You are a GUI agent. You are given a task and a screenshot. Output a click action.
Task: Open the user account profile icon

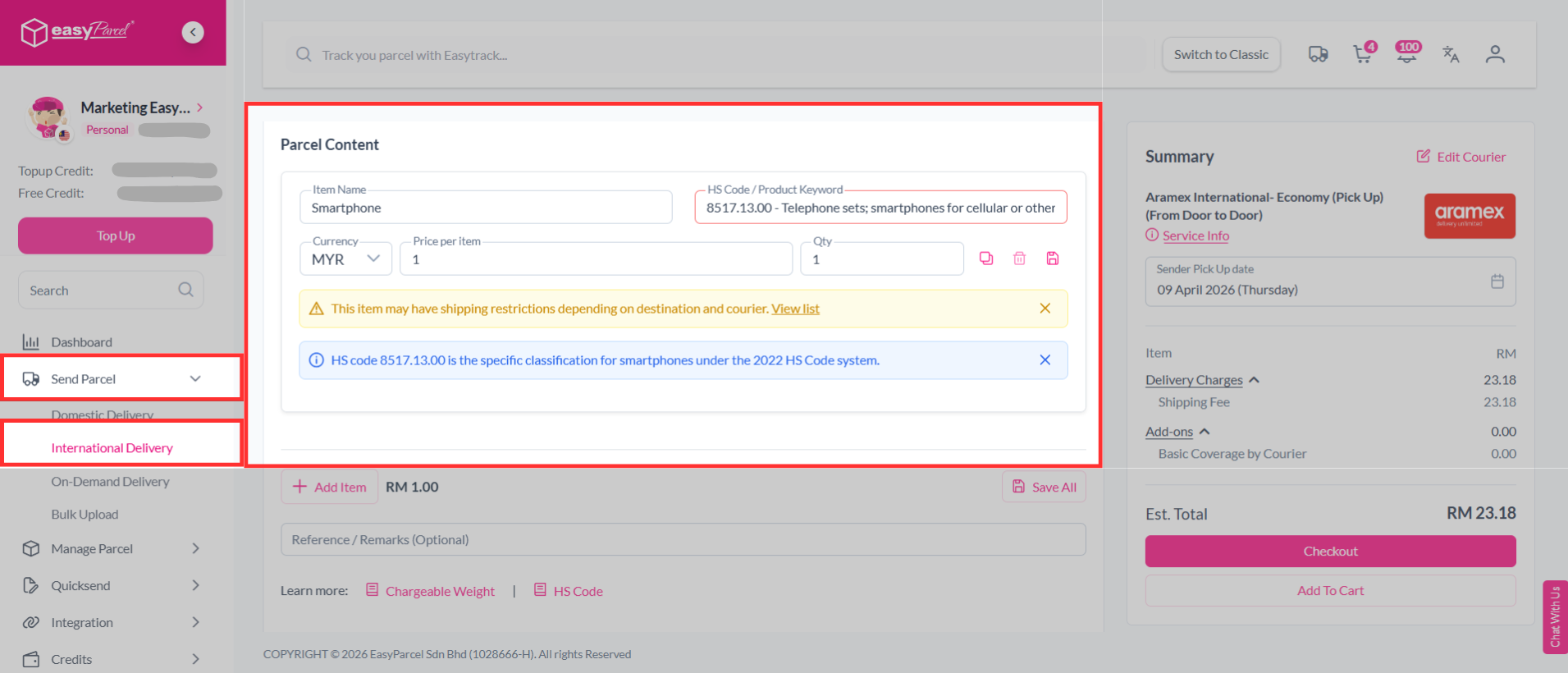click(x=1495, y=54)
